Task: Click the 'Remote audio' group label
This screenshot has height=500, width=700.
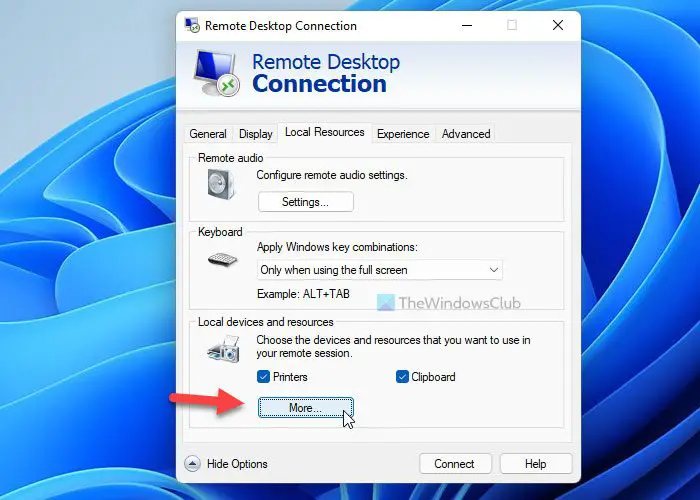Action: tap(230, 158)
